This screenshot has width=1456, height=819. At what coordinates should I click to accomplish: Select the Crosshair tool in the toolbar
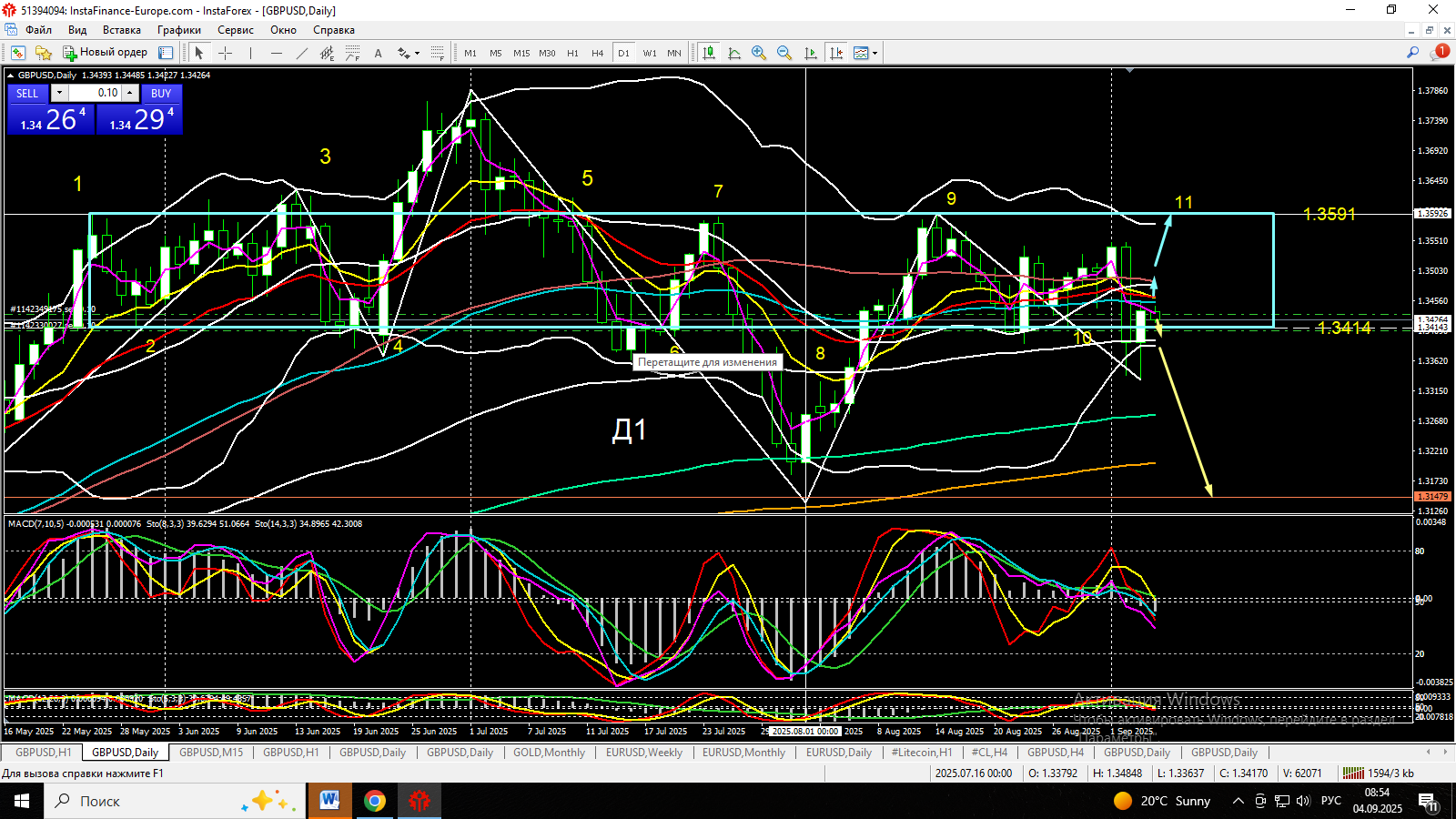tap(225, 53)
